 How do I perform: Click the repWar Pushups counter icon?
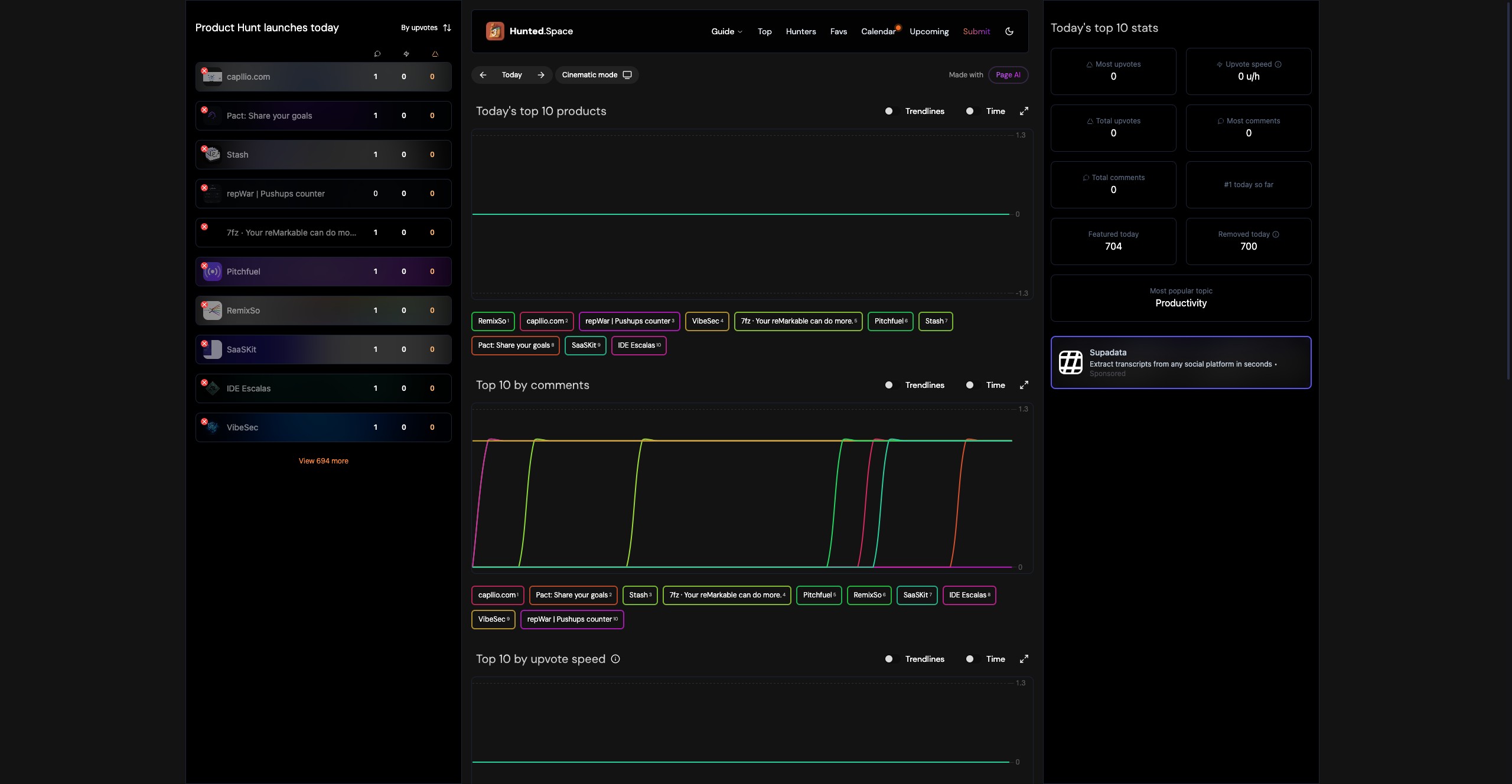point(213,194)
